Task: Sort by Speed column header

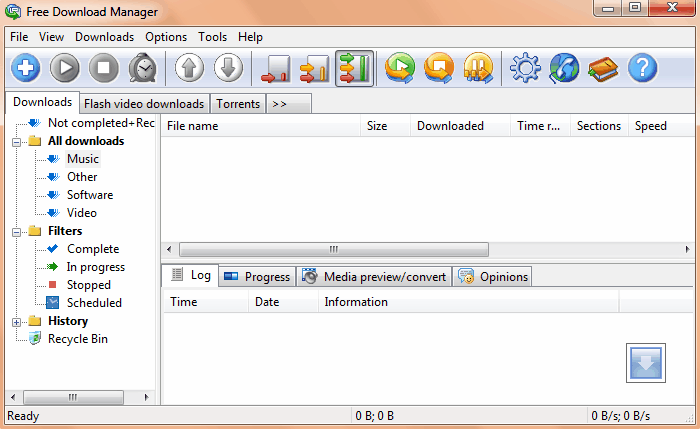Action: [661, 126]
